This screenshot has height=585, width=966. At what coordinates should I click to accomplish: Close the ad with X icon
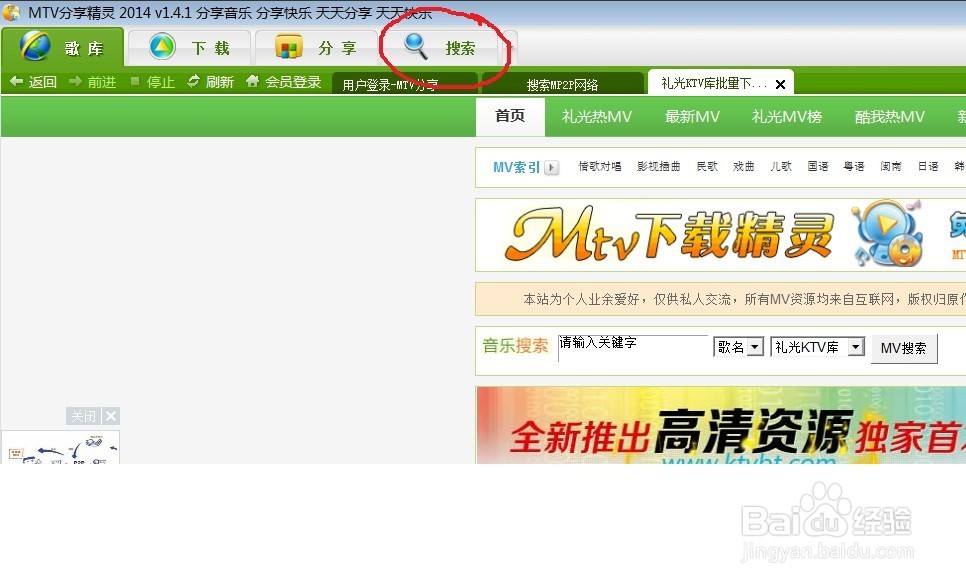(x=111, y=416)
